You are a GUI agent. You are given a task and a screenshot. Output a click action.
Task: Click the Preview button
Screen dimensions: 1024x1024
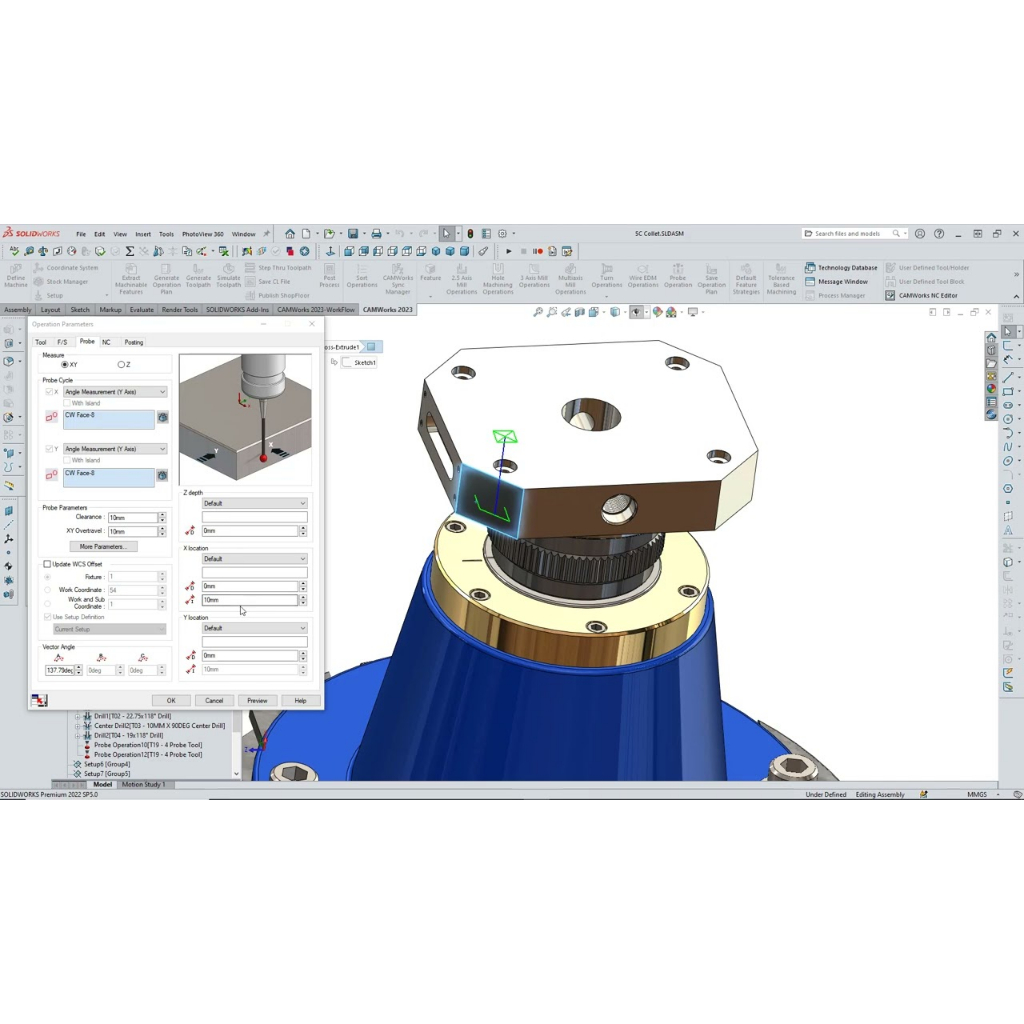point(257,701)
